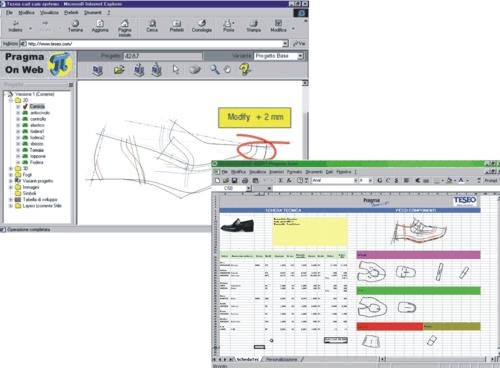This screenshot has height=368, width=500.
Task: Click the browser address bar URL field
Action: pyautogui.click(x=153, y=44)
